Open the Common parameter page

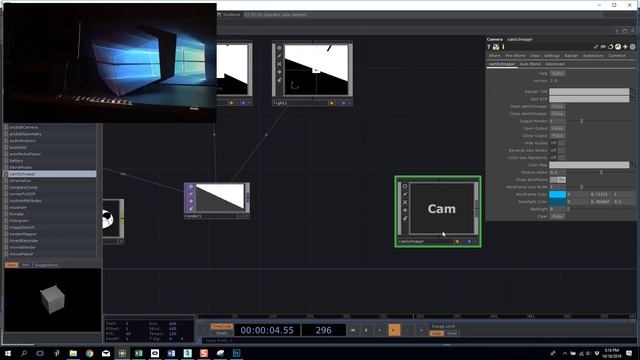[617, 56]
